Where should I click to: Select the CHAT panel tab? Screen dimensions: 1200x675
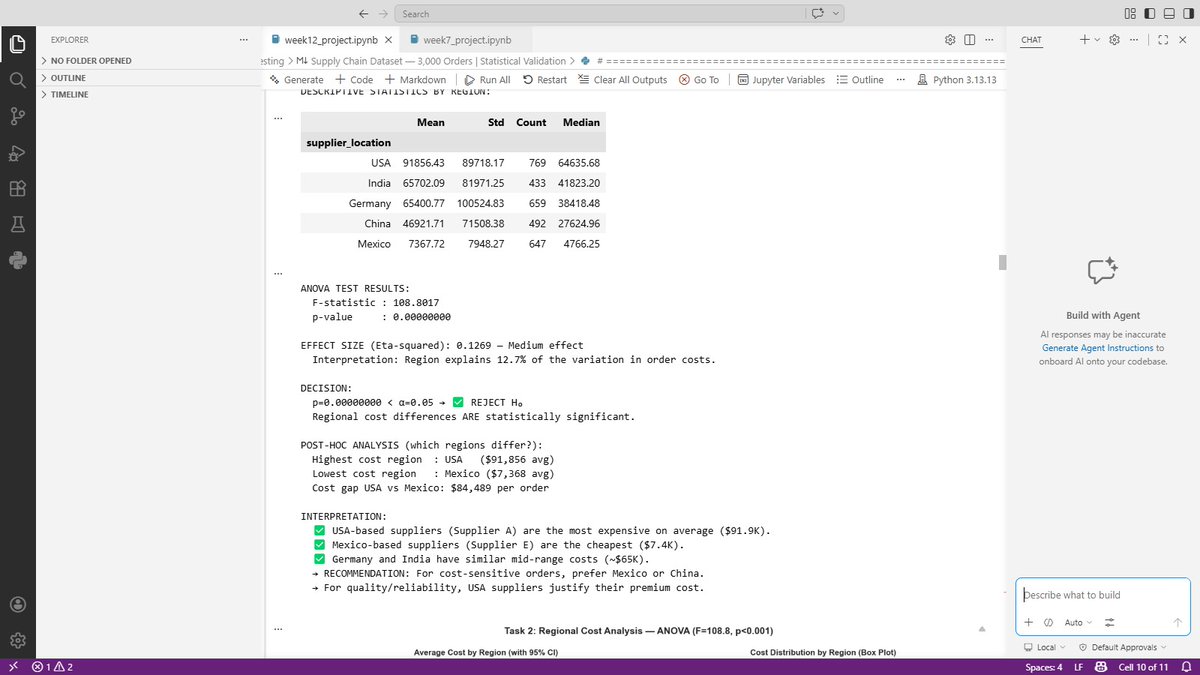(x=1031, y=40)
